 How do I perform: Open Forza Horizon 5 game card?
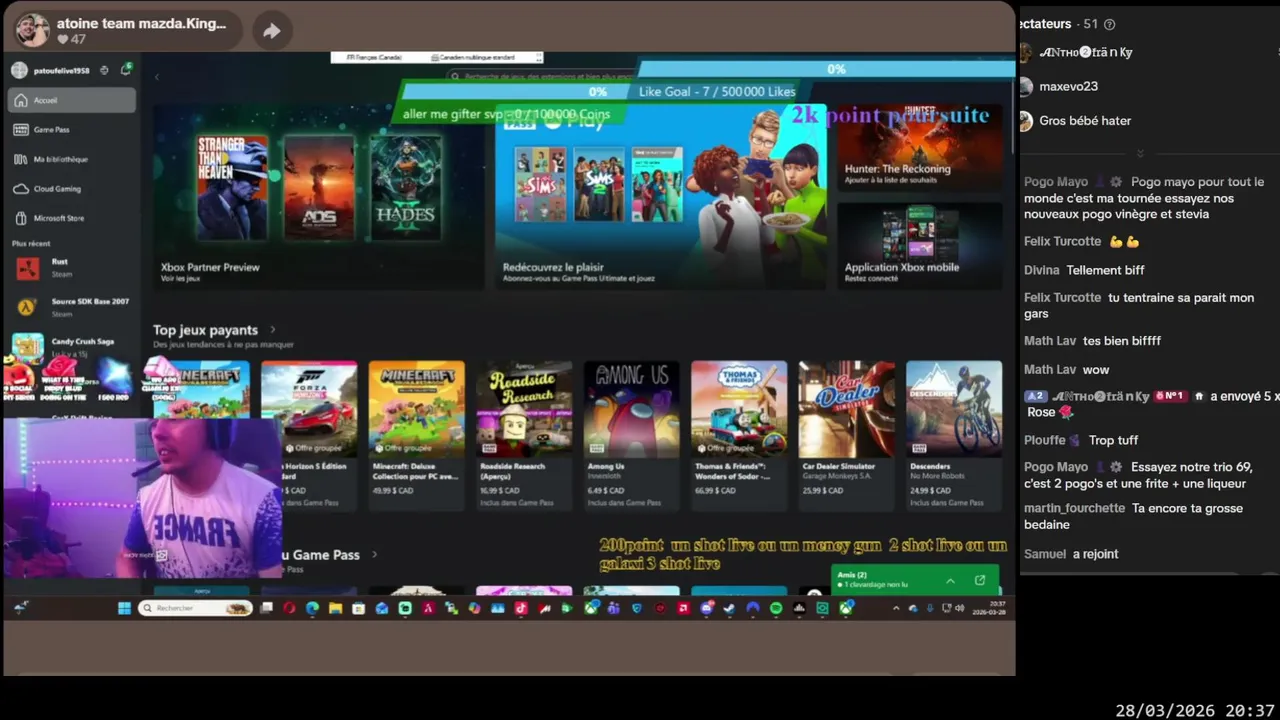tap(309, 435)
